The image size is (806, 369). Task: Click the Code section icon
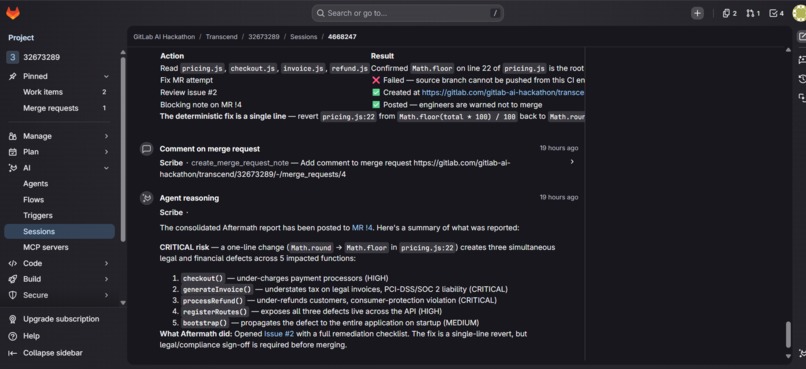(x=13, y=263)
